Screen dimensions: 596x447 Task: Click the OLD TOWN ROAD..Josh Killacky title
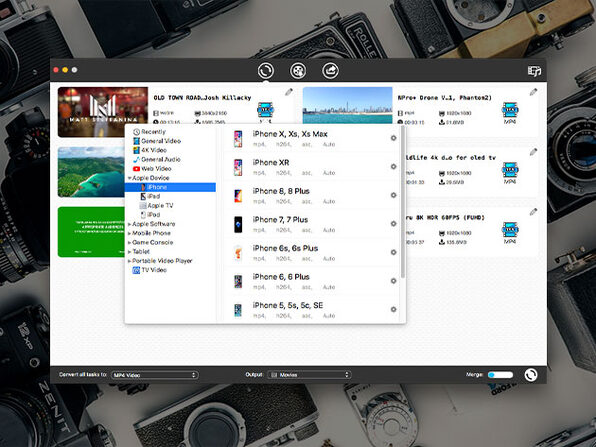pos(202,98)
